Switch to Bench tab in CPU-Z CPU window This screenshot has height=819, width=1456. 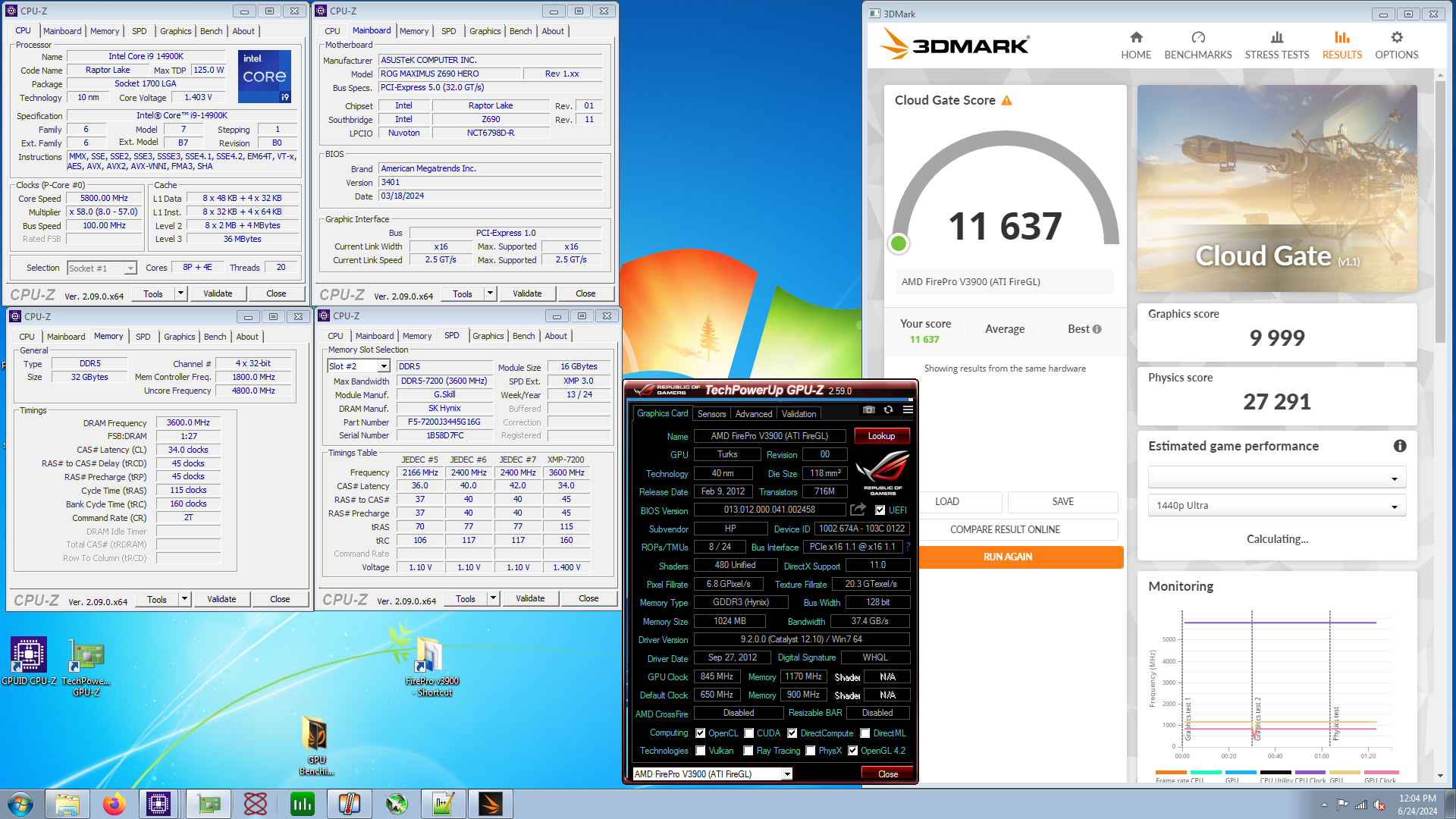coord(211,31)
